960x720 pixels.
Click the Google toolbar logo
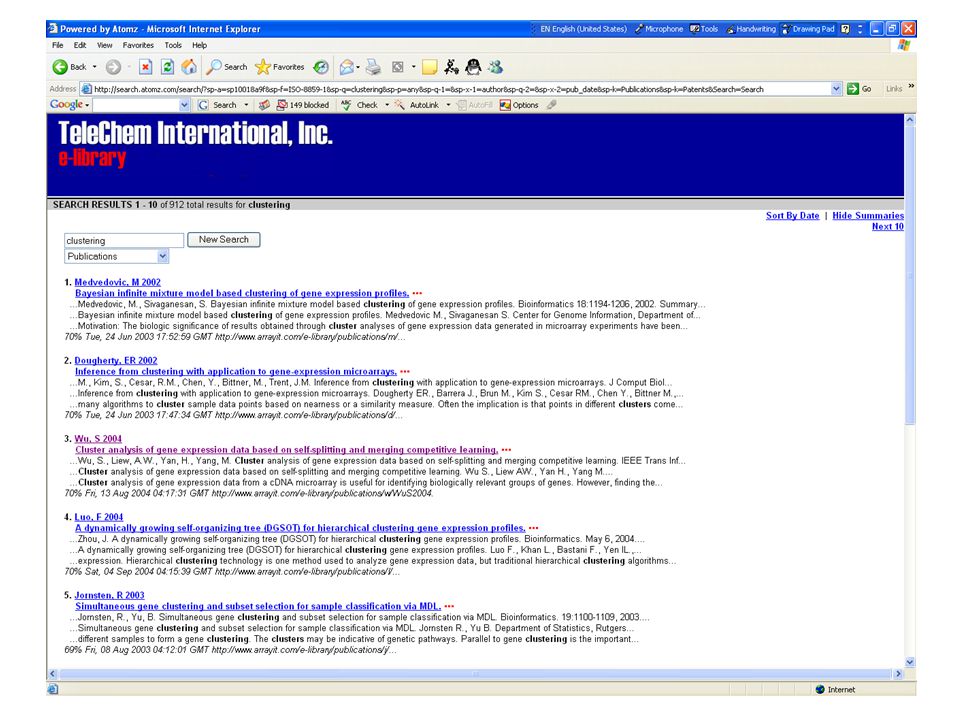point(66,105)
